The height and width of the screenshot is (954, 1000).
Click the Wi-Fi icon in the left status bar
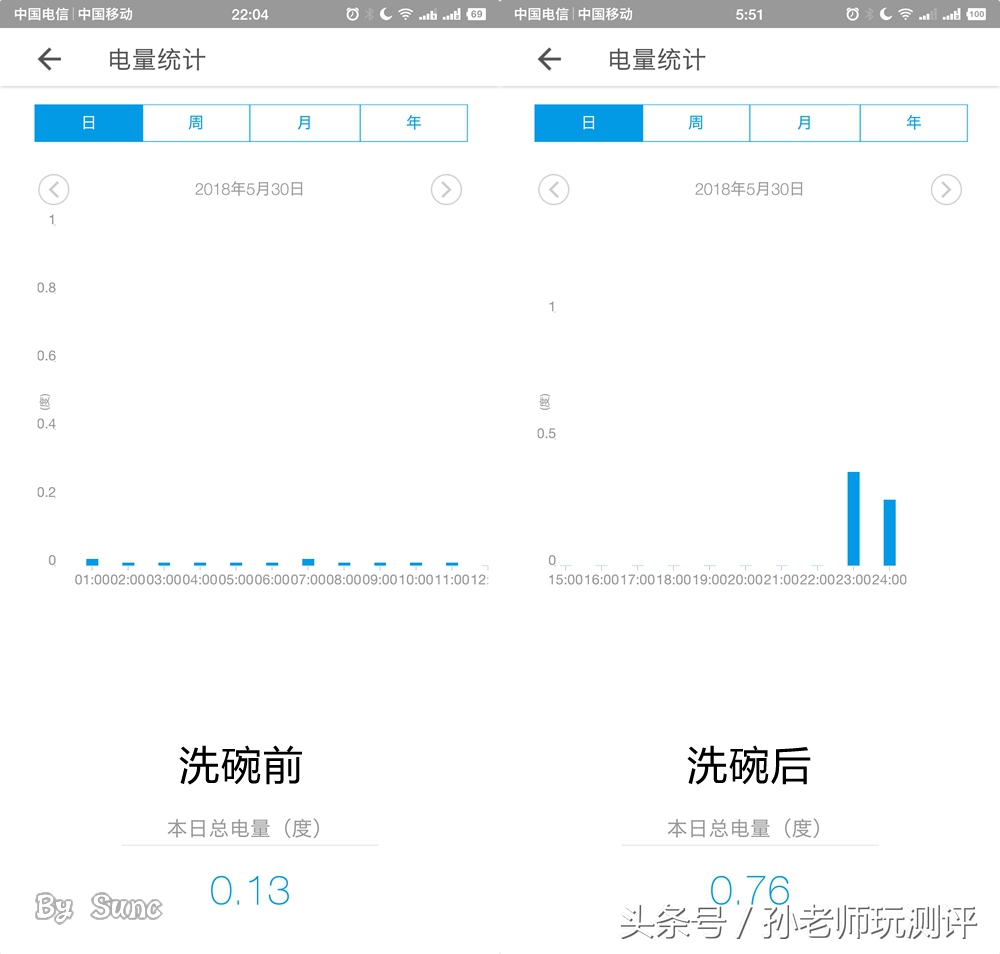pos(408,14)
